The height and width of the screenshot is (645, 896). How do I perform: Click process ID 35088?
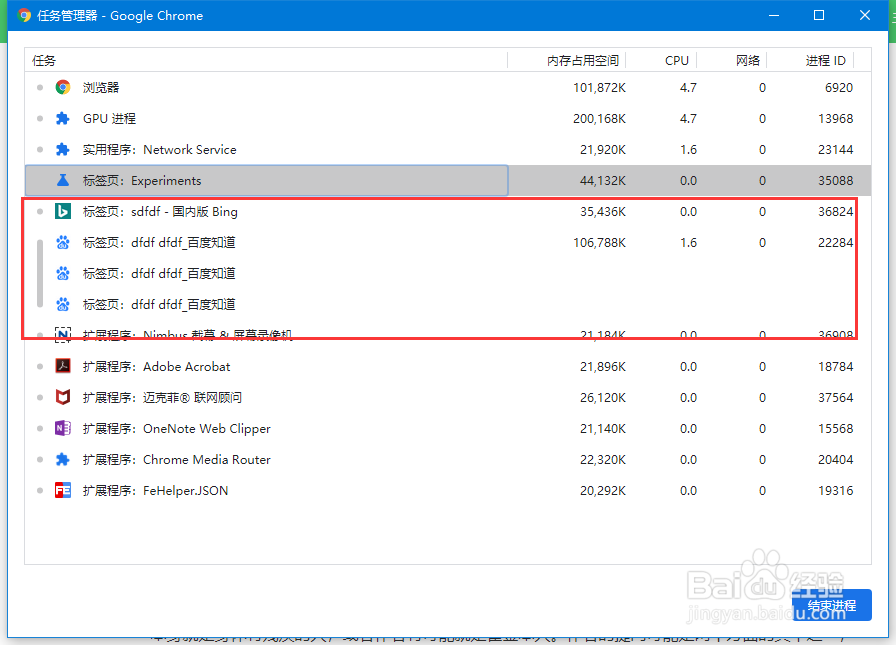click(x=835, y=180)
